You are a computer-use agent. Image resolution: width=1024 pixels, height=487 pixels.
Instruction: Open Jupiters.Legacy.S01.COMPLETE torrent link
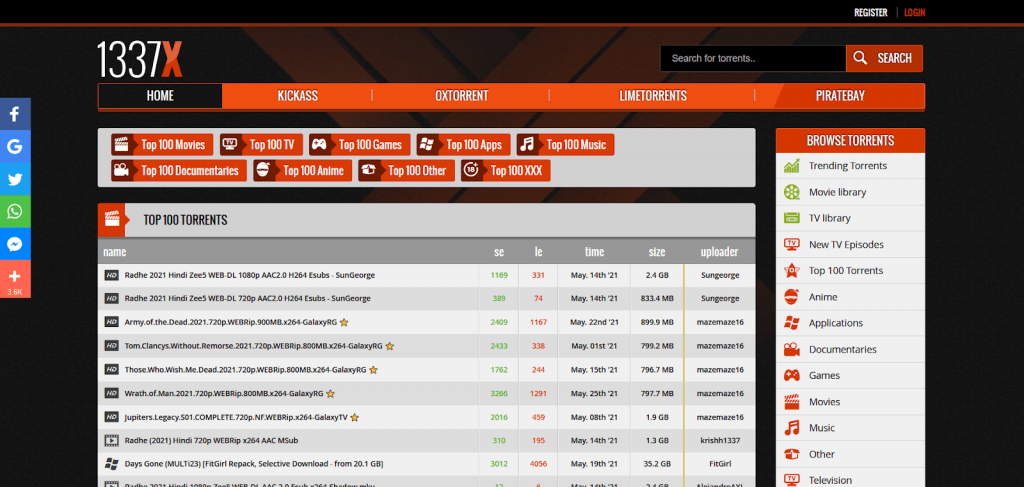click(236, 417)
